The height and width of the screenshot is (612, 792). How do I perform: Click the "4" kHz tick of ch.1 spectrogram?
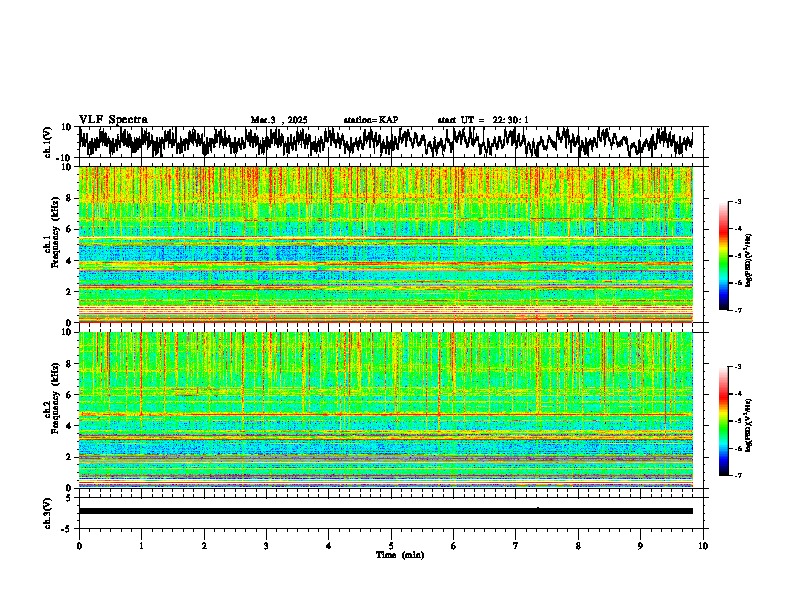tap(70, 261)
